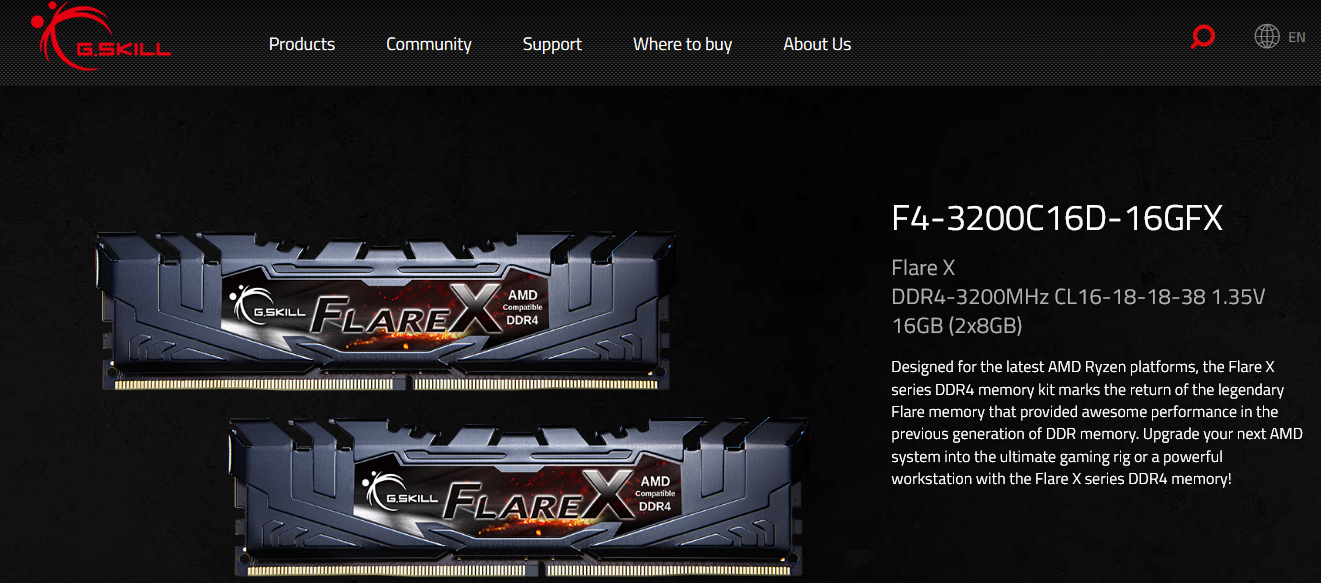This screenshot has height=583, width=1321.
Task: Open the About Us menu
Action: point(817,44)
